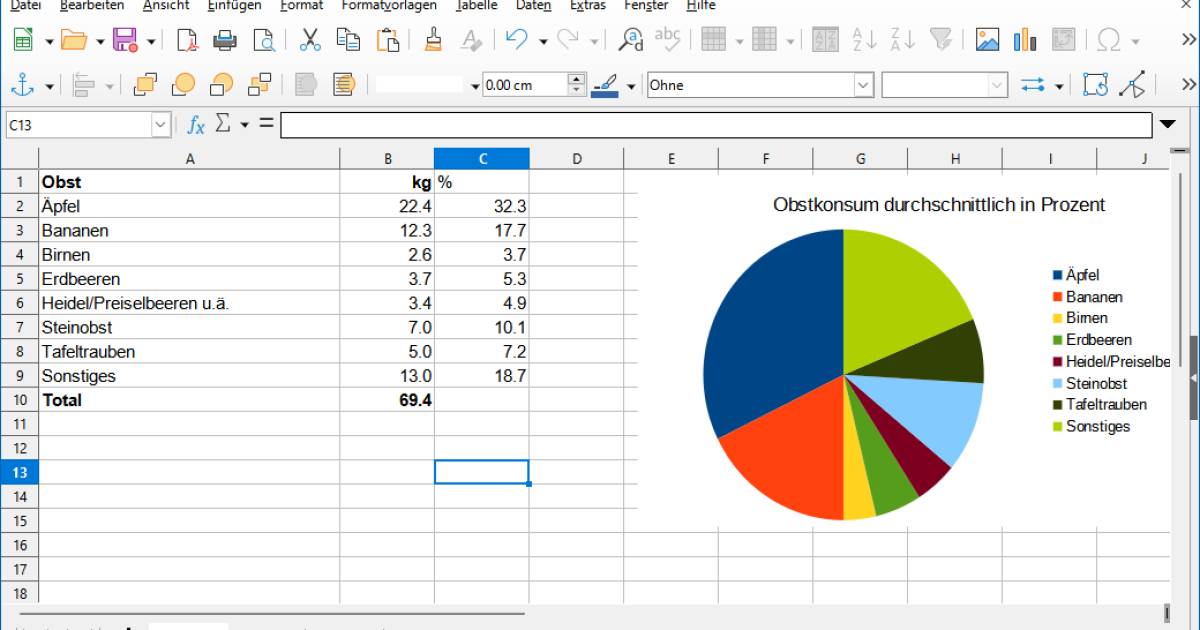Run the spelling check icon
Image resolution: width=1200 pixels, height=630 pixels.
pyautogui.click(x=667, y=40)
